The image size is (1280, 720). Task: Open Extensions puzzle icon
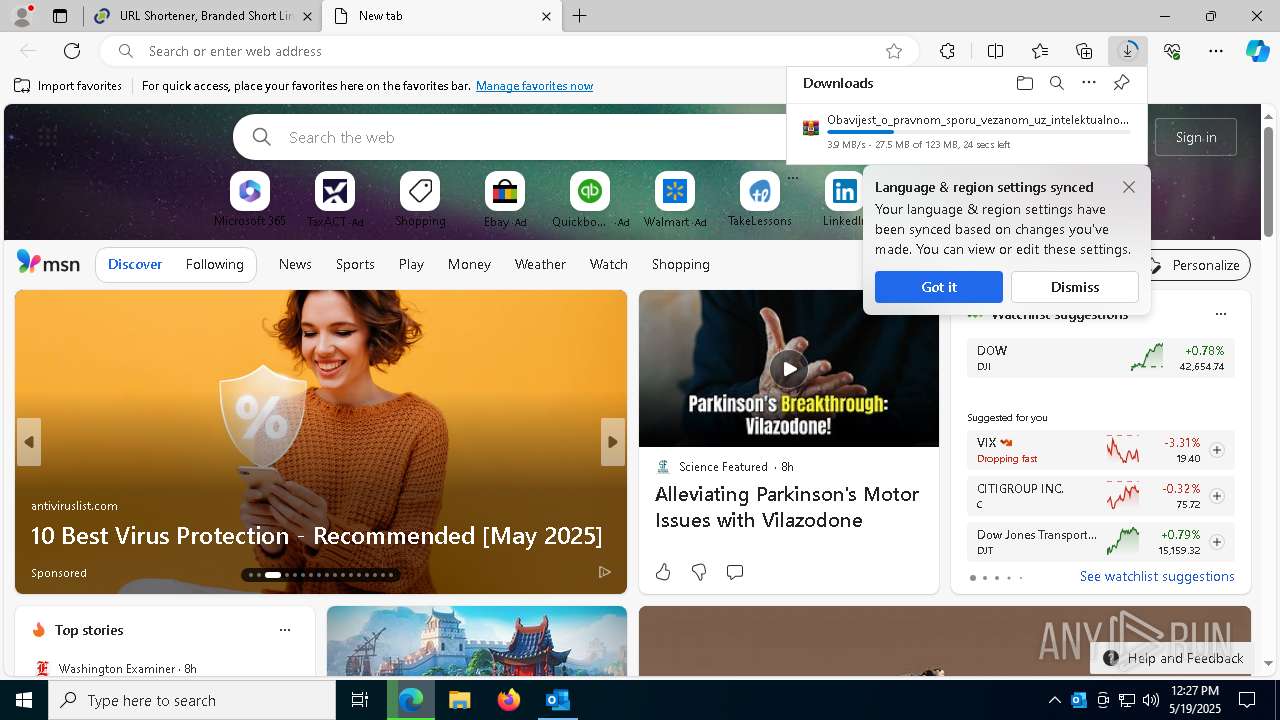pyautogui.click(x=947, y=51)
